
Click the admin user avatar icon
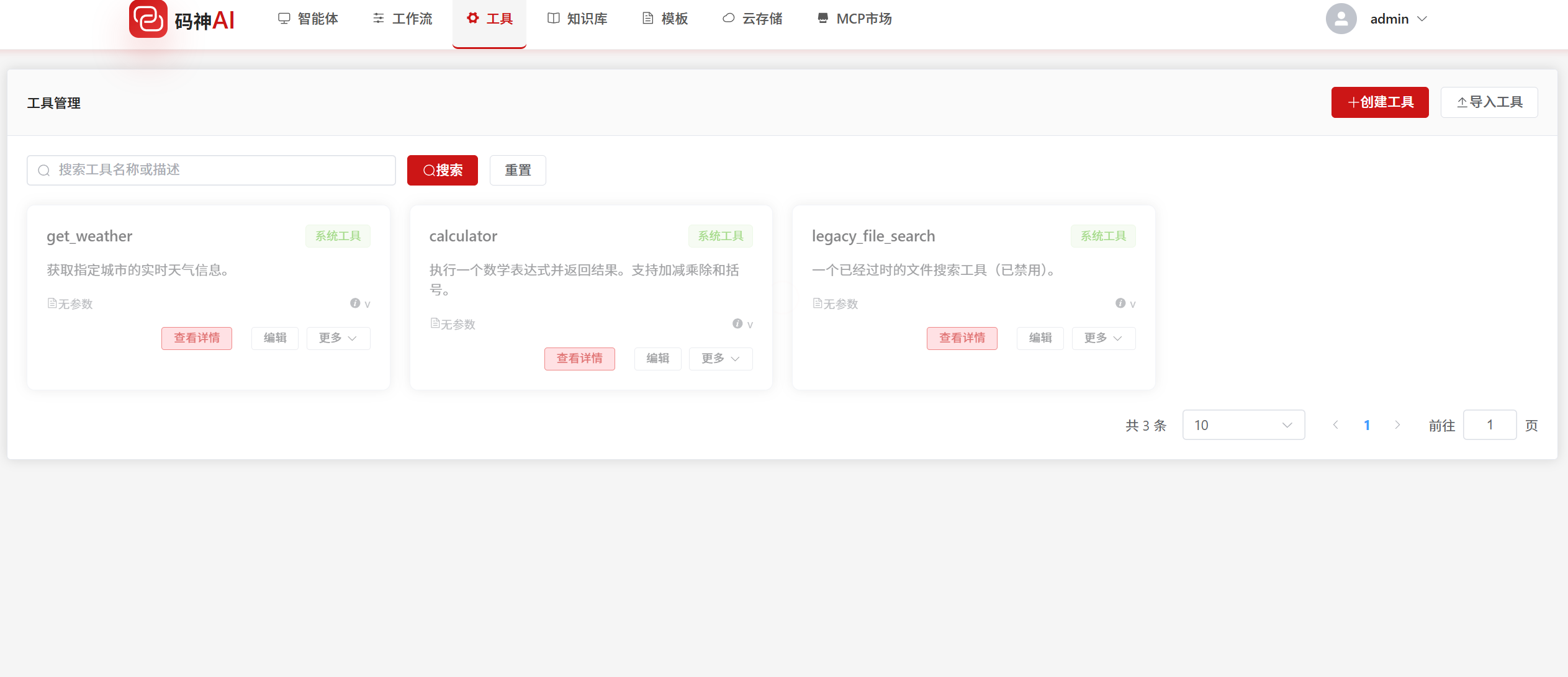pos(1341,19)
